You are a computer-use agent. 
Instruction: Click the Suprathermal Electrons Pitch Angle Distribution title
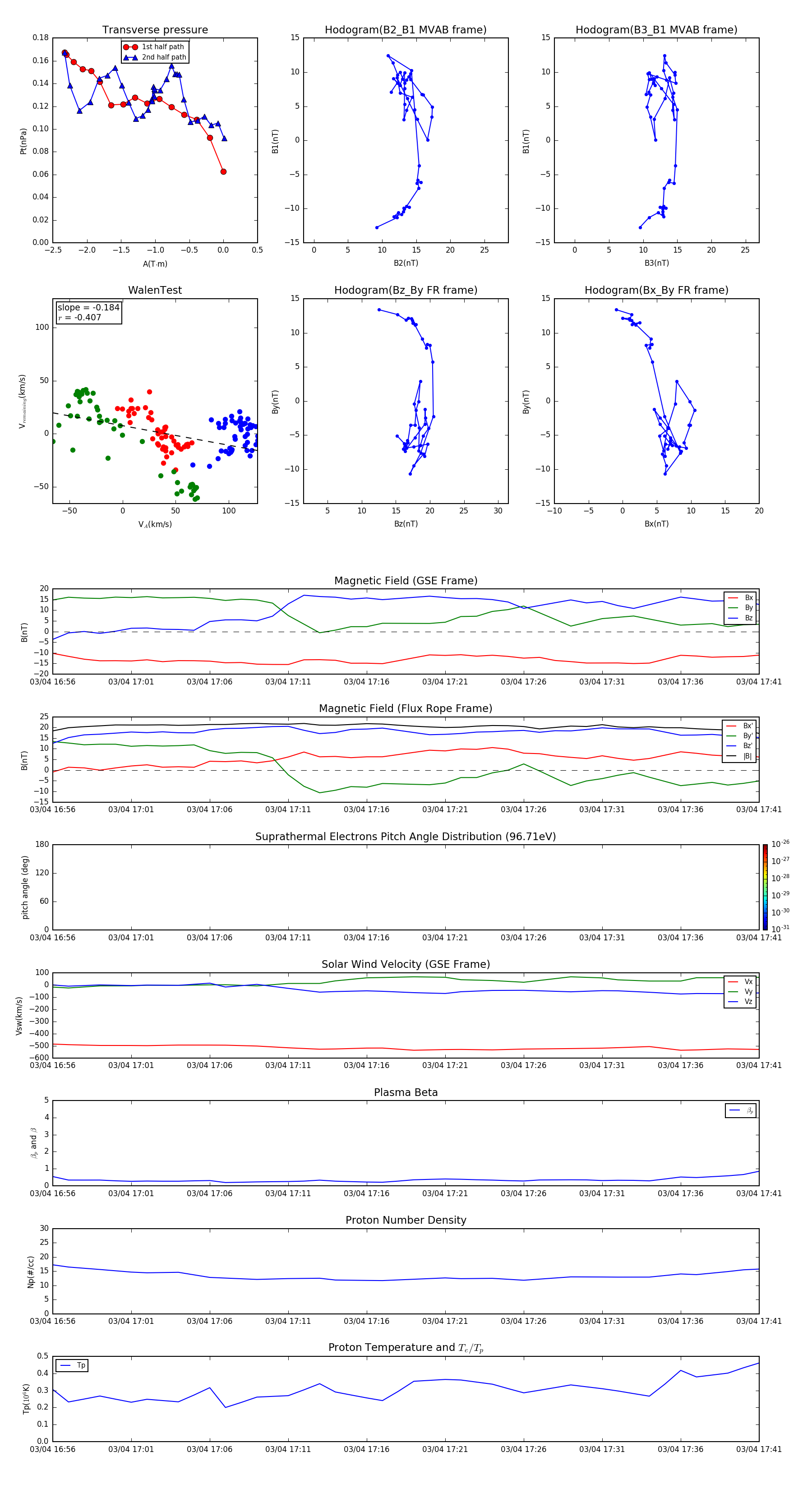coord(406,837)
